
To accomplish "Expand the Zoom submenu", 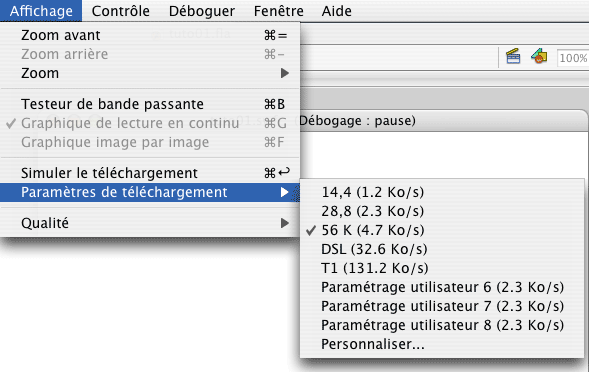I will (x=150, y=73).
